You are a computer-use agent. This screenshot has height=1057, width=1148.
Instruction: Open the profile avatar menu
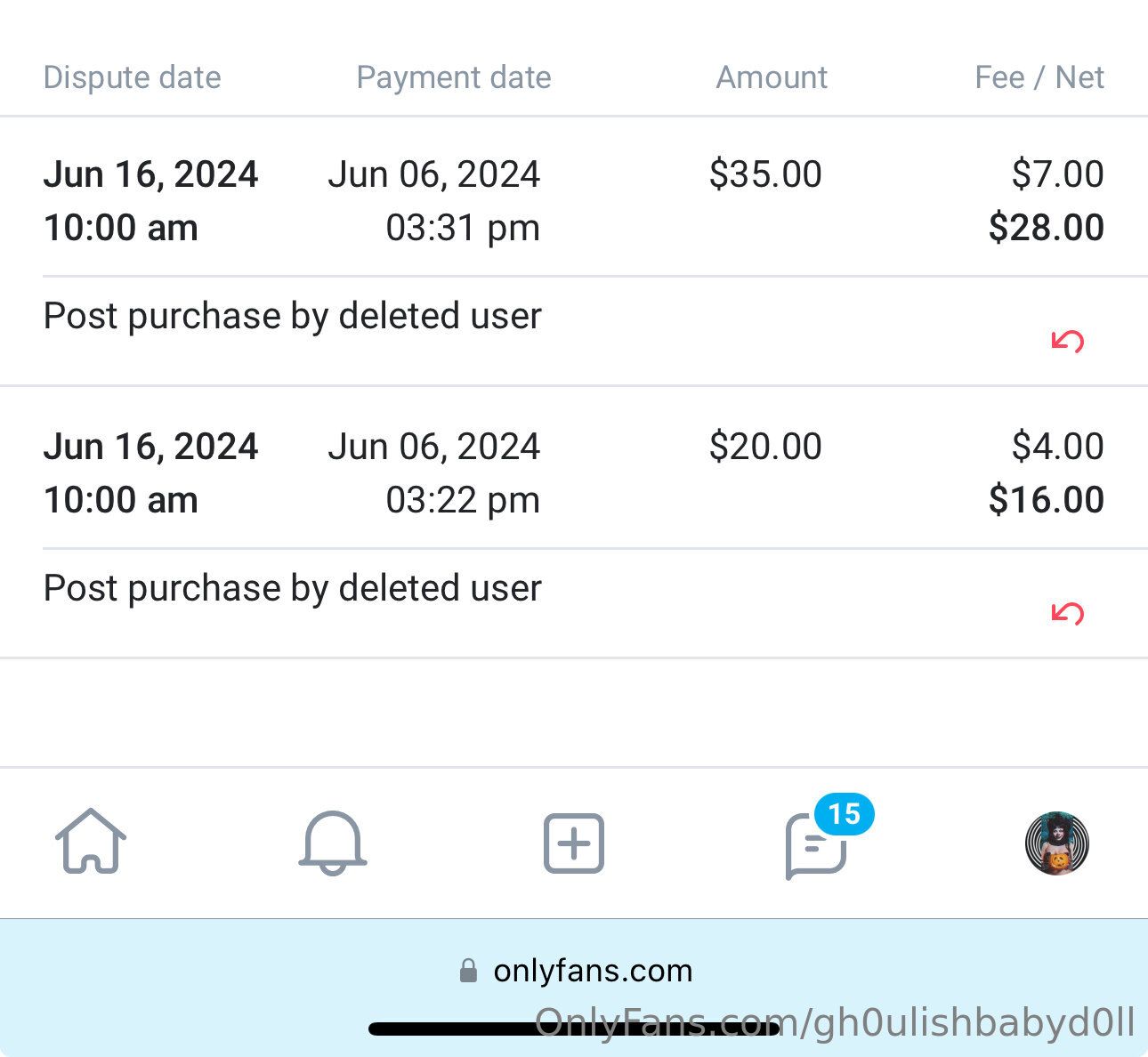[x=1056, y=843]
